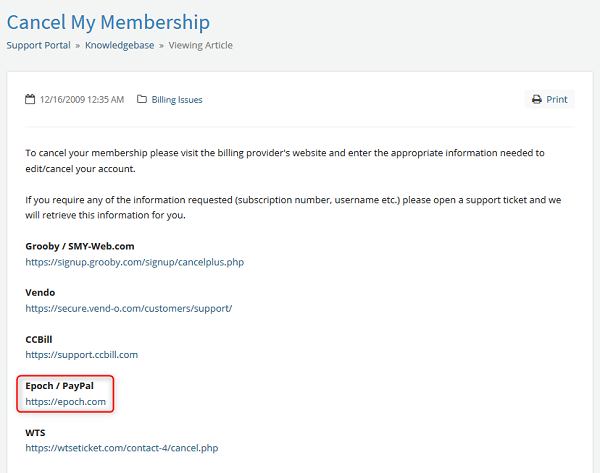This screenshot has height=473, width=600.
Task: Click the Viewing Article breadcrumb text
Action: pyautogui.click(x=201, y=45)
